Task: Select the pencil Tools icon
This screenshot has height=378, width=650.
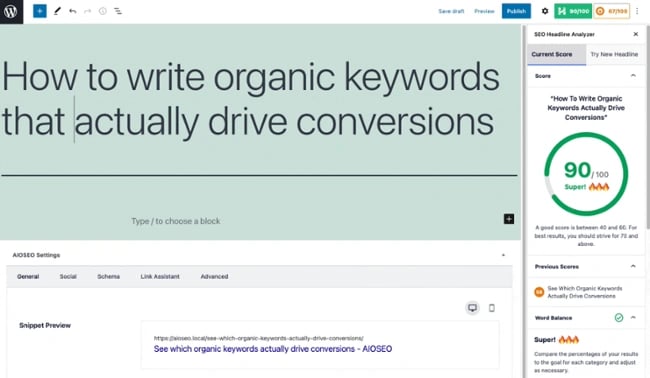Action: (x=57, y=11)
